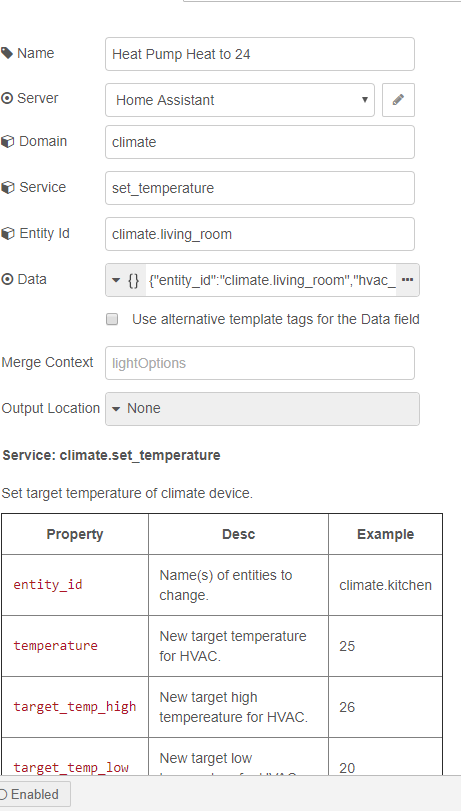This screenshot has height=811, width=461.
Task: Click the circle icon beside Server label
Action: coord(7,98)
